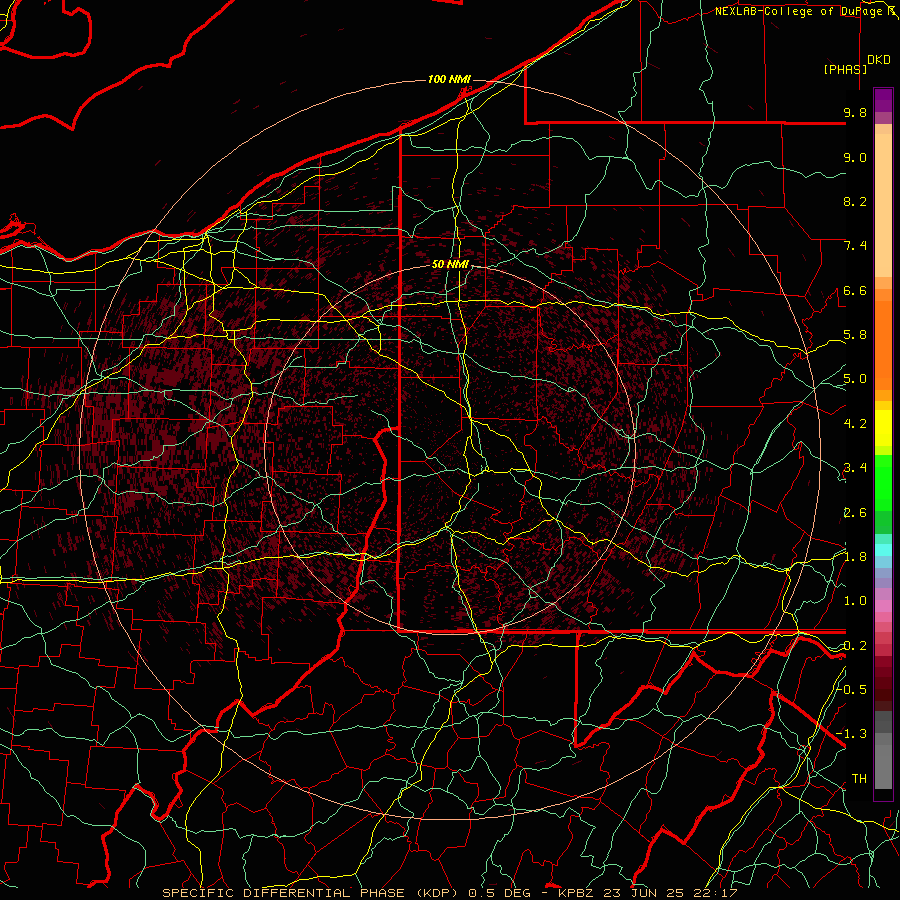The image size is (900, 900).
Task: Click the 5.0 value on the legend
Action: 855,379
